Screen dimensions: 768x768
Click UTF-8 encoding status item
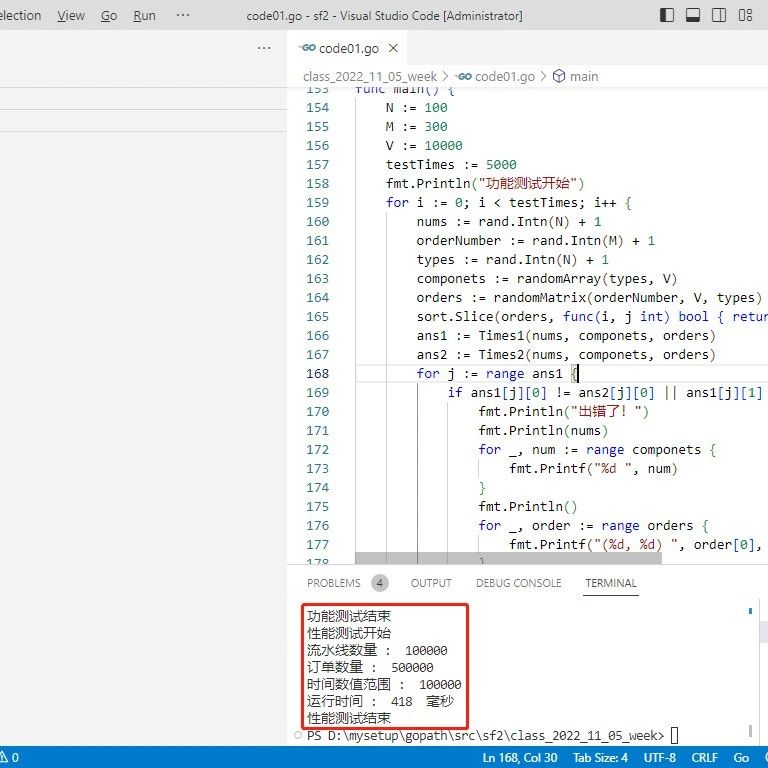[659, 758]
